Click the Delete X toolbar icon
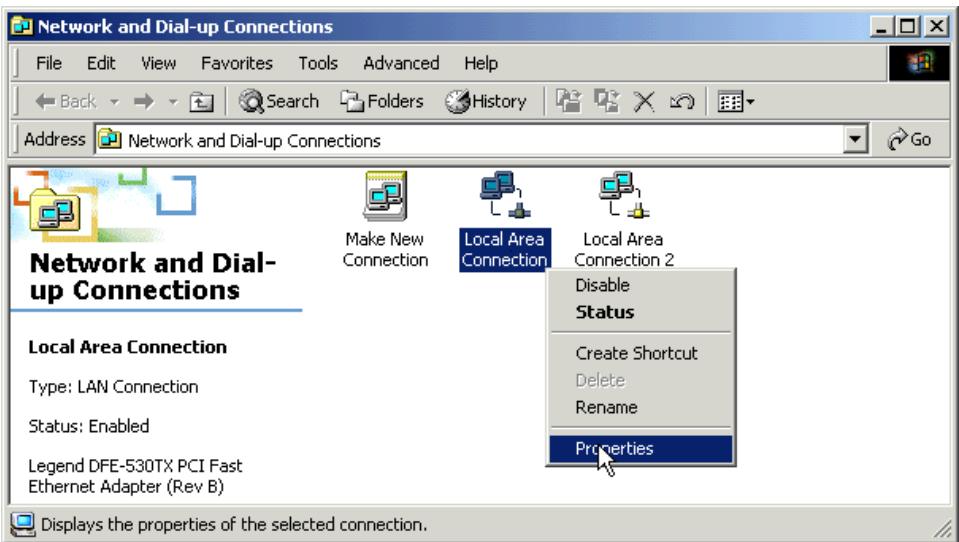959x542 pixels. [643, 102]
